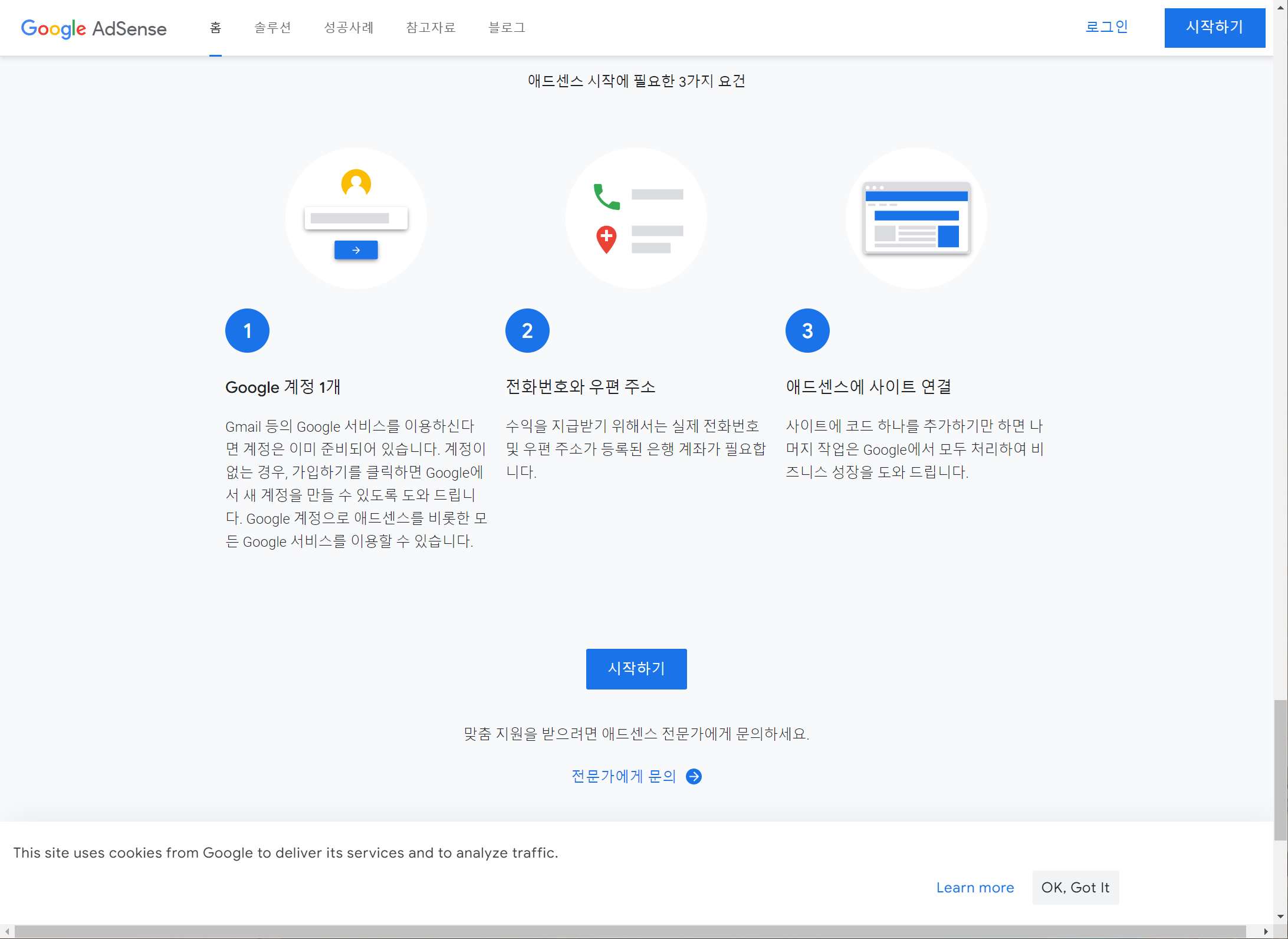Click the website layout illustration
The image size is (1288, 939).
[916, 218]
